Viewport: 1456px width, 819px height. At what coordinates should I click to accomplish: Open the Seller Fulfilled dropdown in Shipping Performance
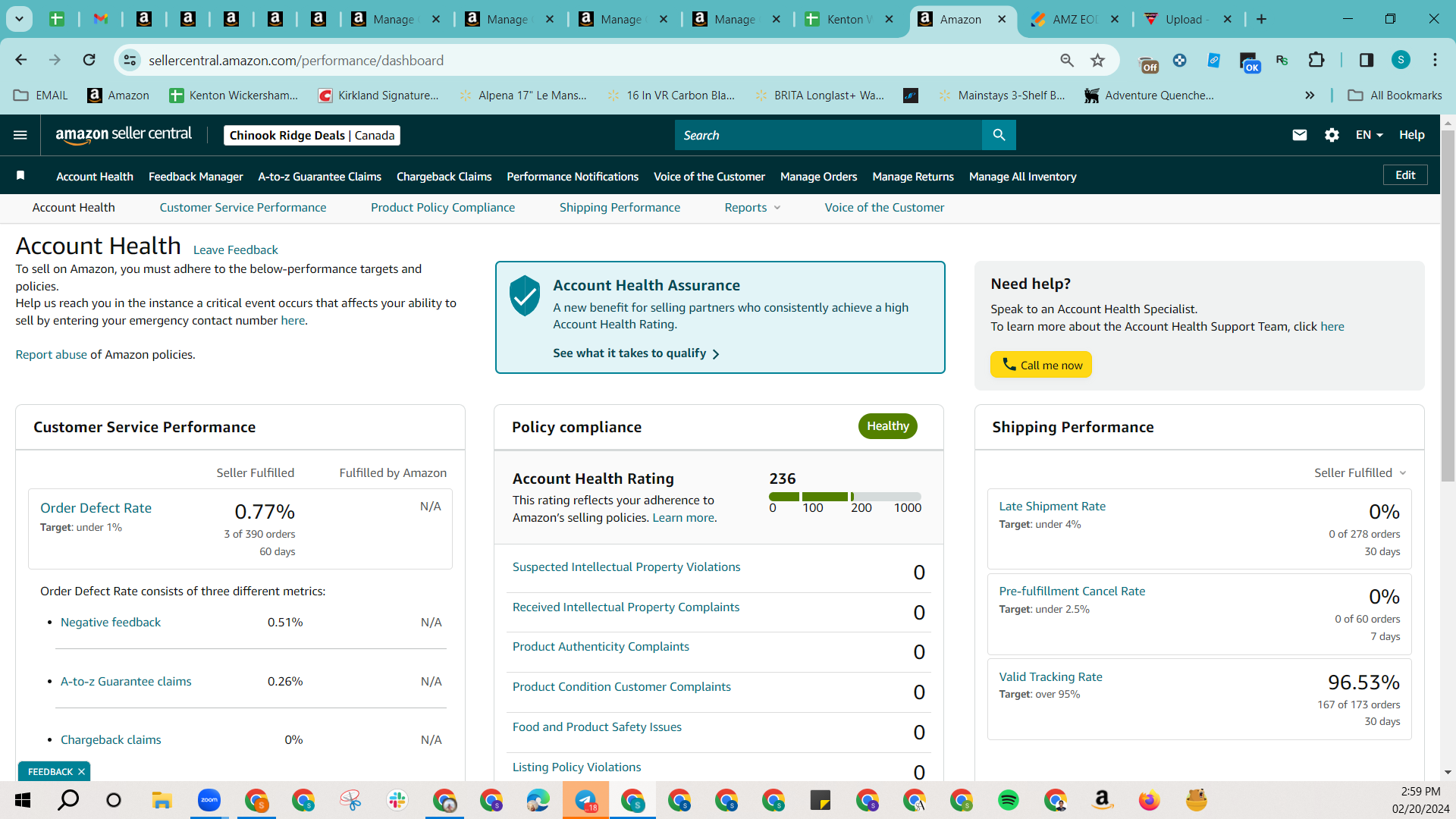(1360, 472)
